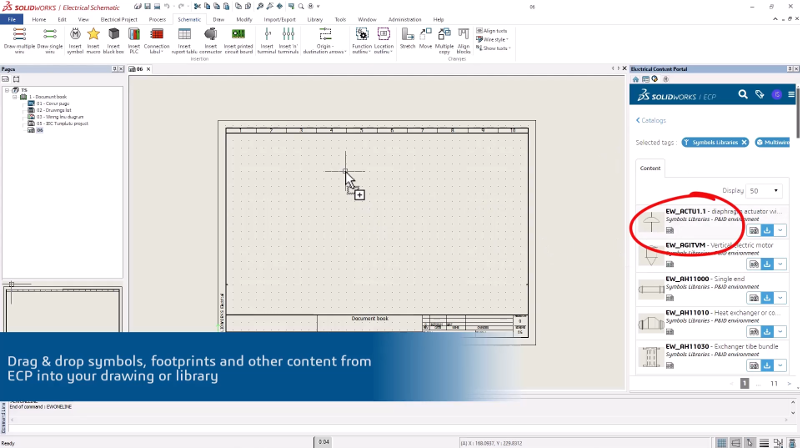Go to results page 11
This screenshot has width=800, height=448.
pyautogui.click(x=773, y=383)
